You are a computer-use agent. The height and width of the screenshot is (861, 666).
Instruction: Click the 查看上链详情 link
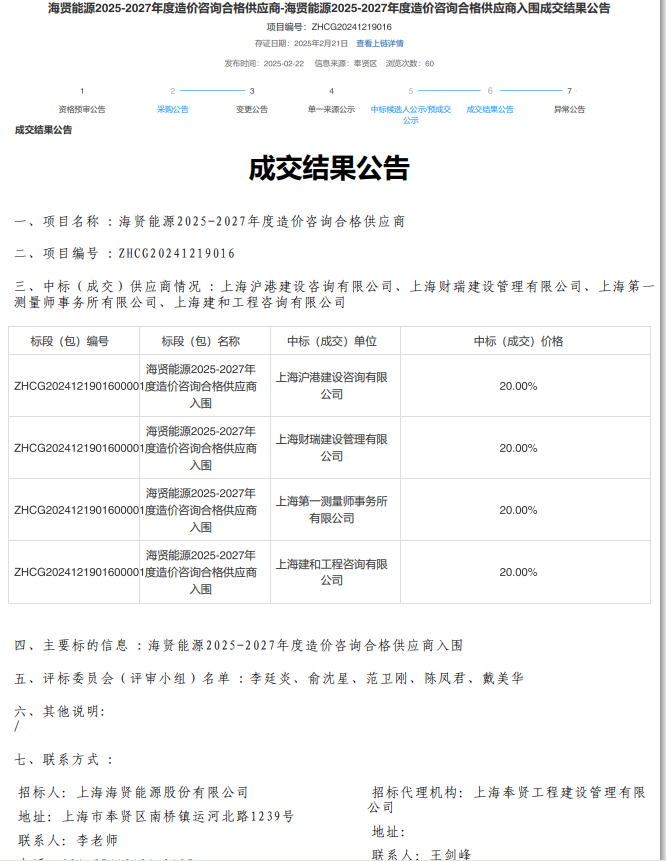380,44
